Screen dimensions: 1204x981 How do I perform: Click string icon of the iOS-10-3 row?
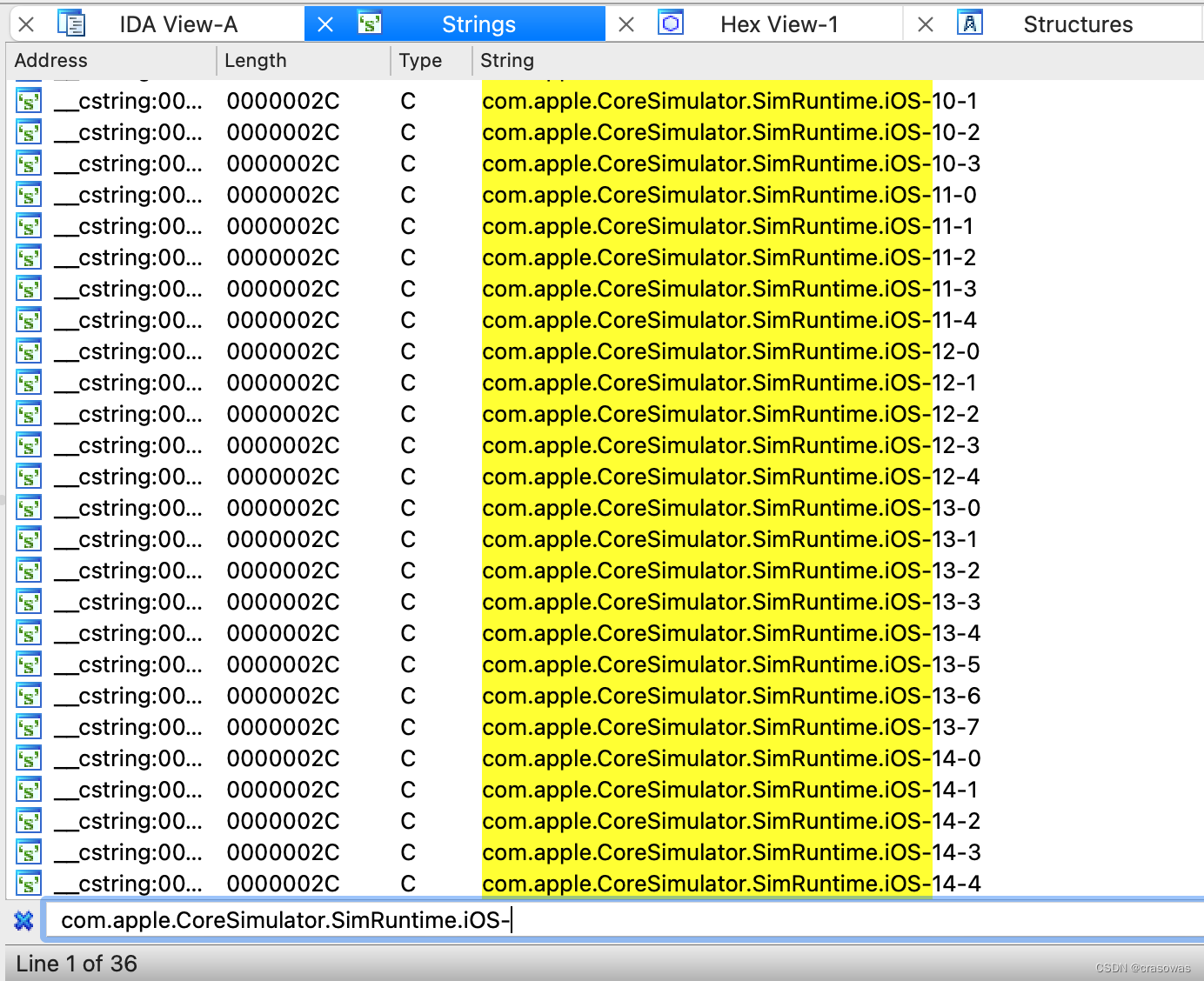(29, 163)
